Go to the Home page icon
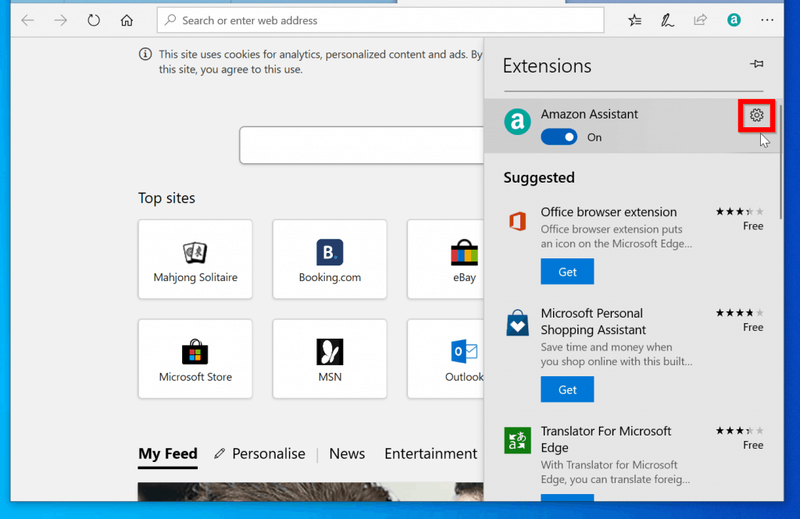This screenshot has height=519, width=800. [x=127, y=20]
